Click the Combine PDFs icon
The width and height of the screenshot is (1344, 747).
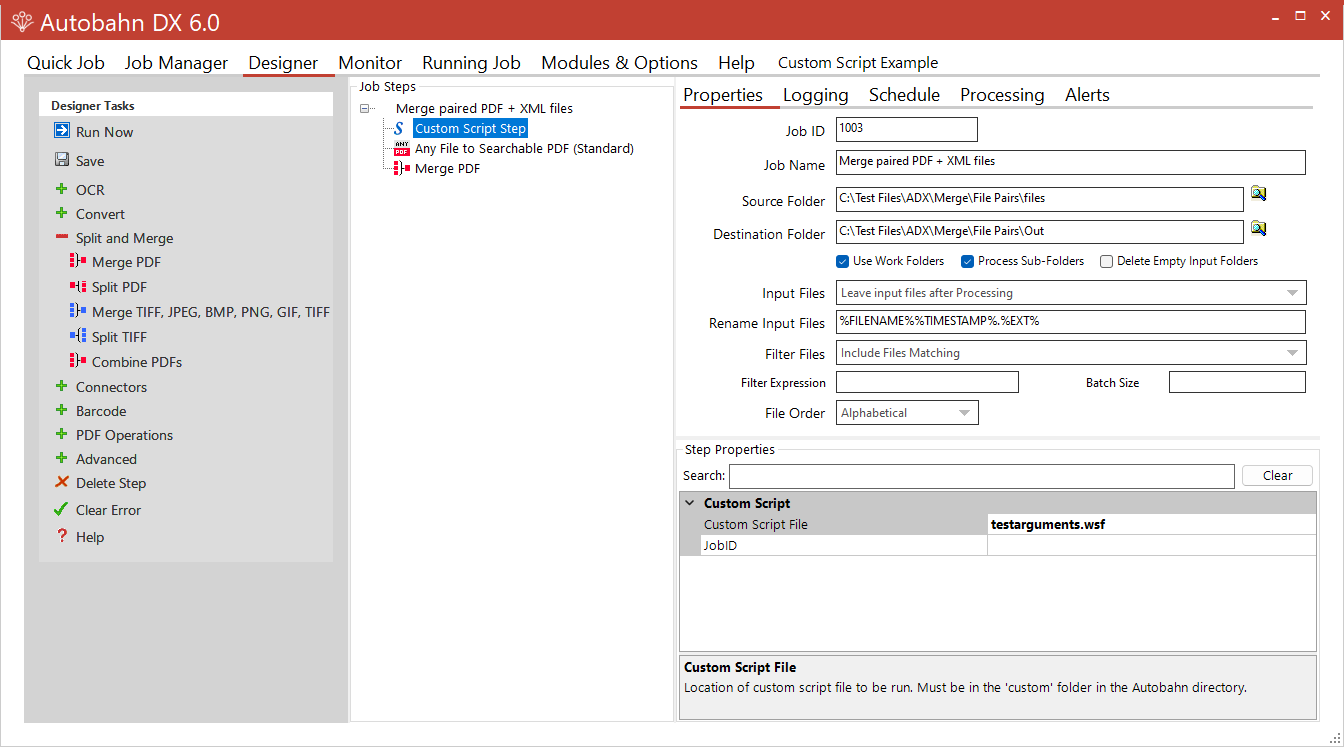click(77, 361)
